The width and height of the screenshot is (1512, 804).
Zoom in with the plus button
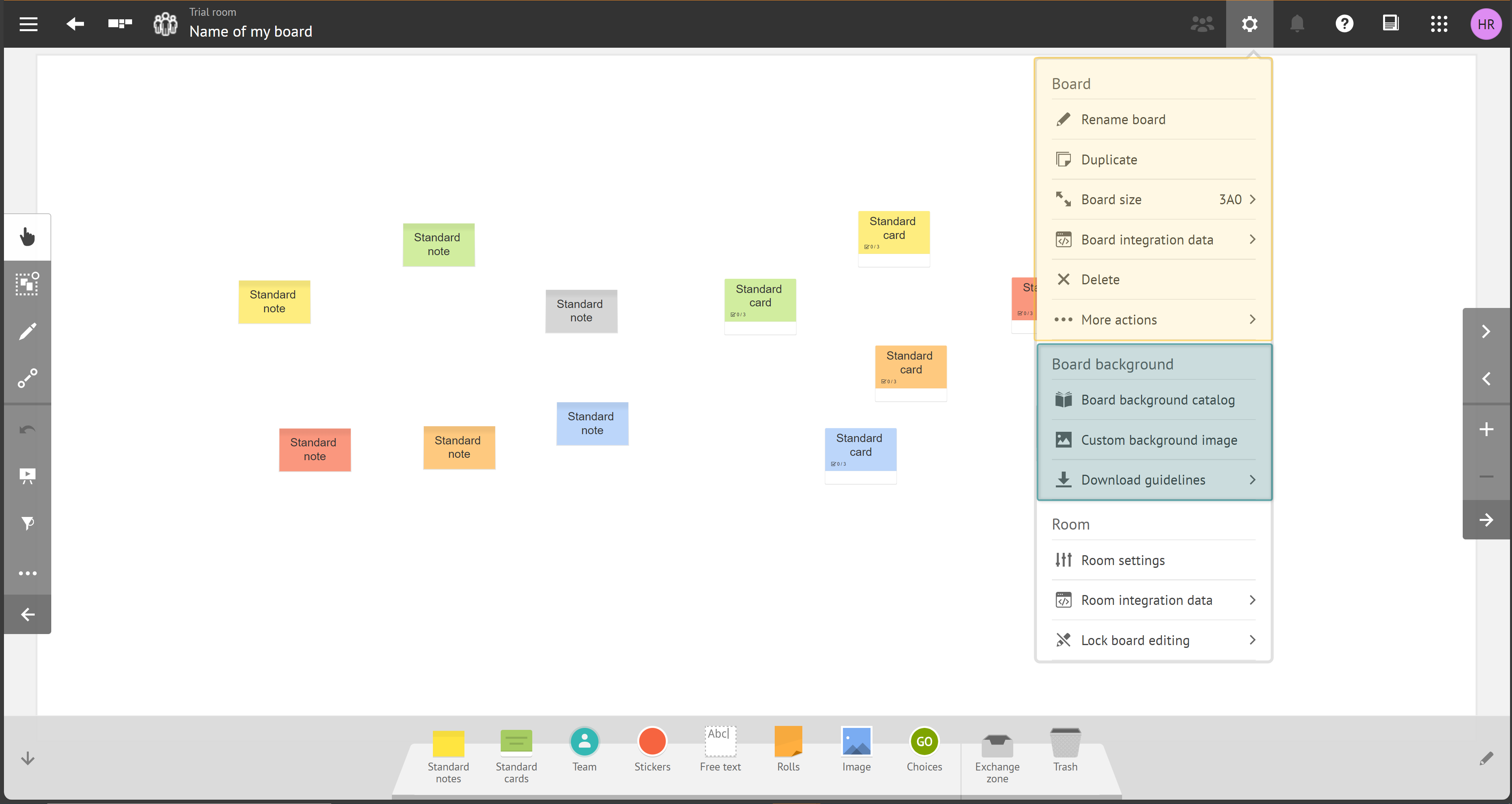1486,429
